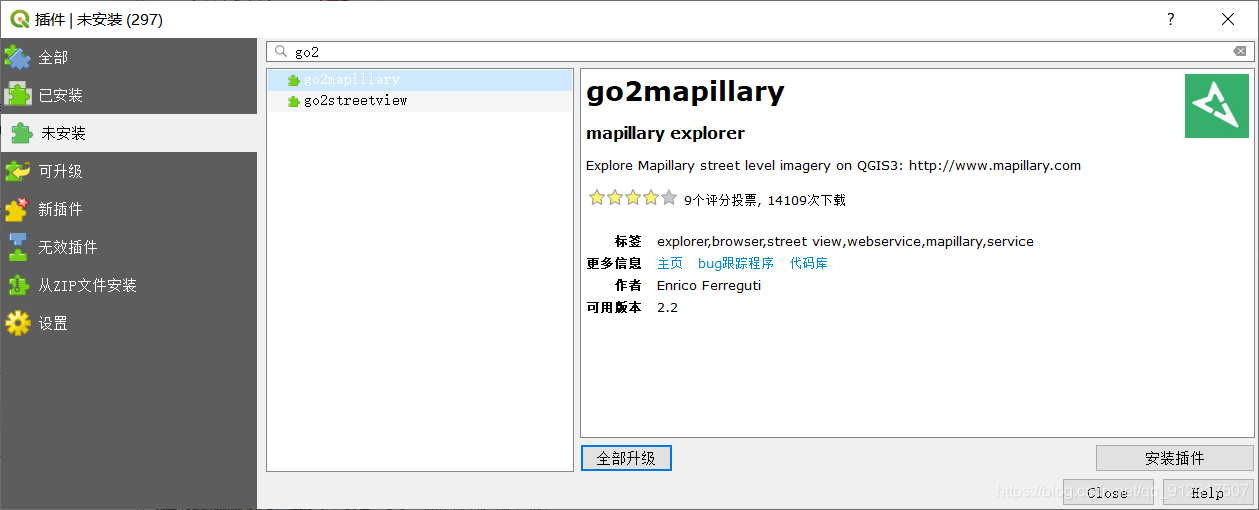Select go2streetview in plugin list
The height and width of the screenshot is (510, 1259).
[x=420, y=101]
